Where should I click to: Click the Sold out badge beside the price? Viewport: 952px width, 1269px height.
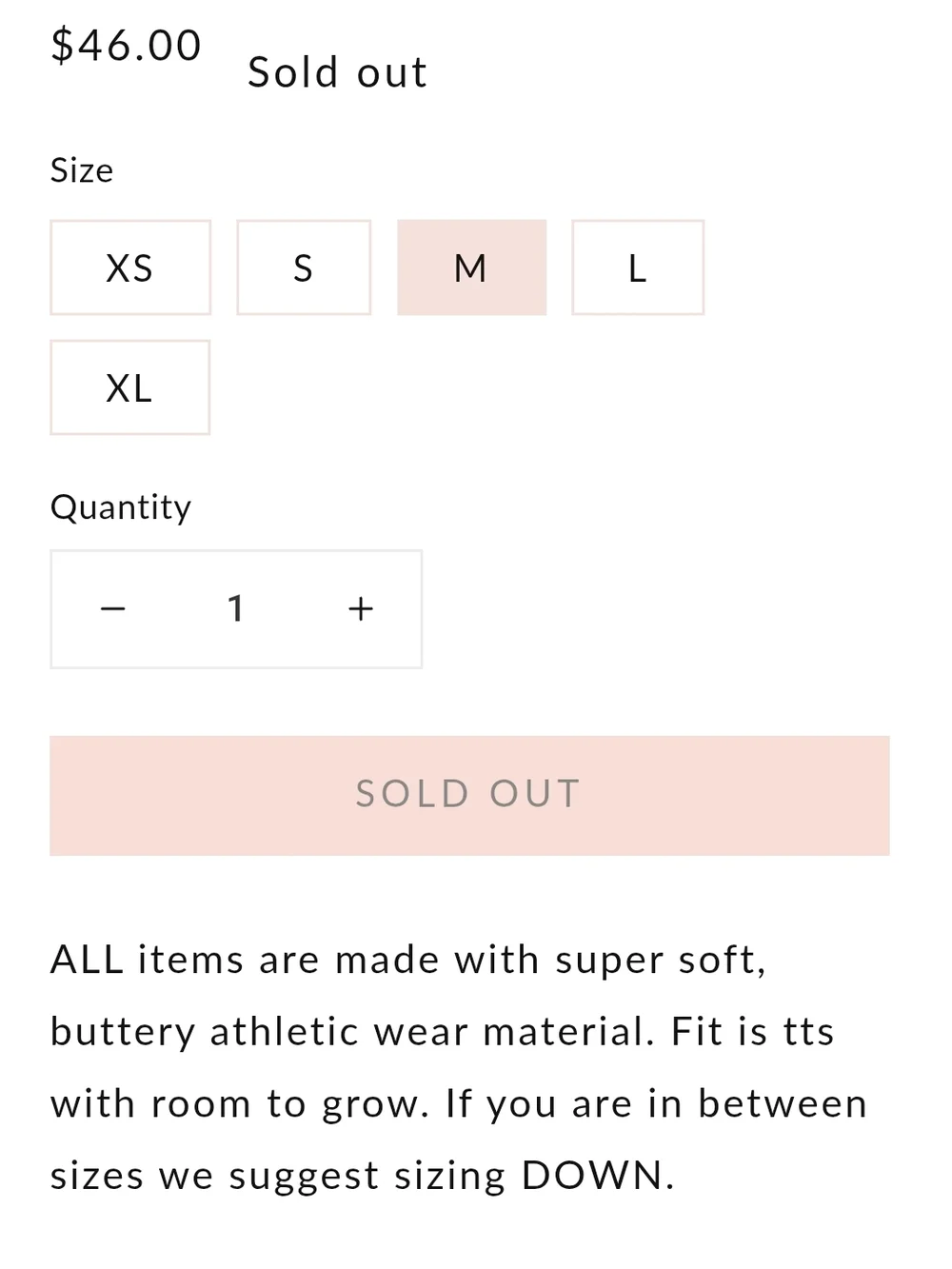(338, 72)
